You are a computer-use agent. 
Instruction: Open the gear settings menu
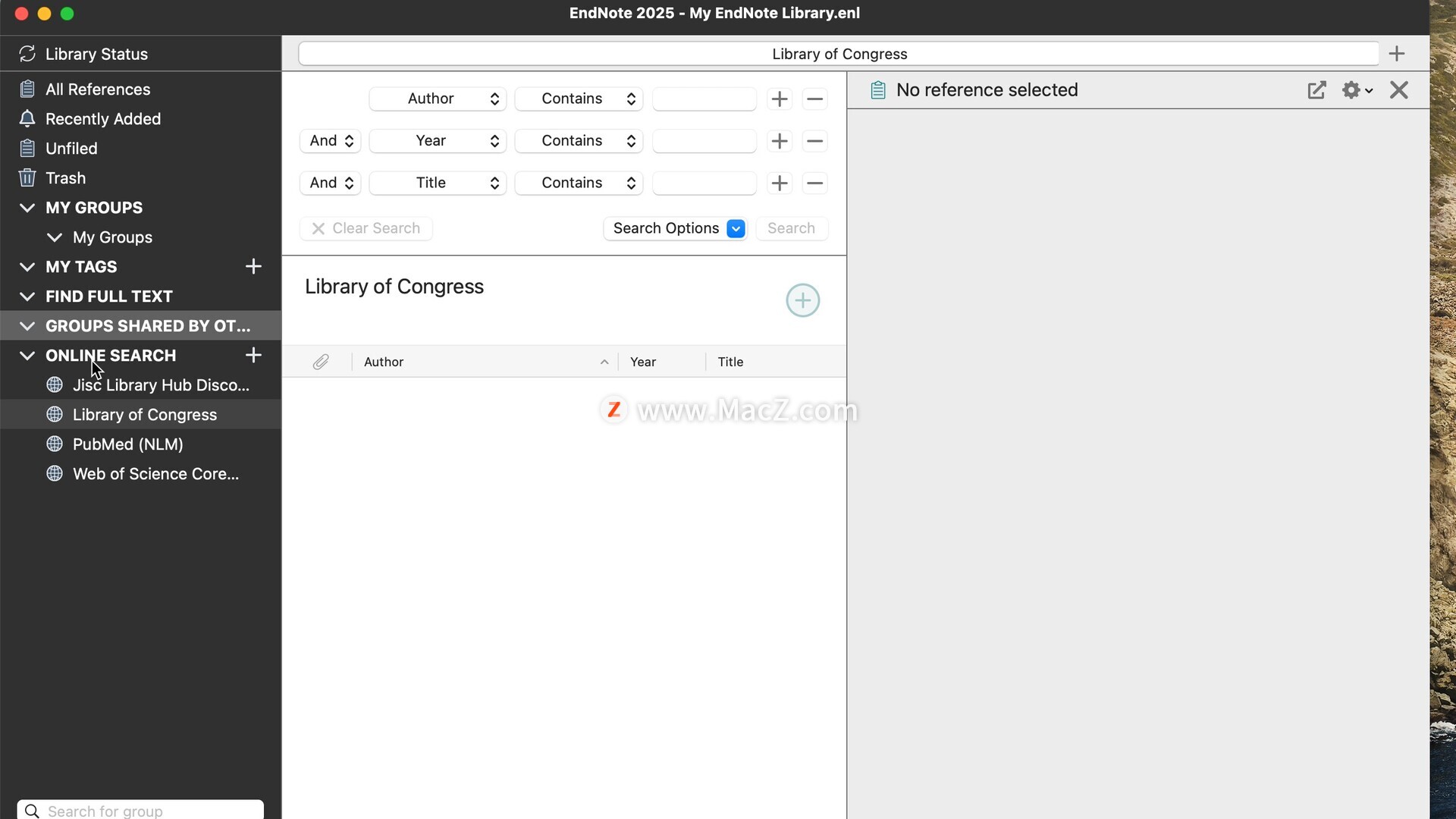pyautogui.click(x=1357, y=90)
